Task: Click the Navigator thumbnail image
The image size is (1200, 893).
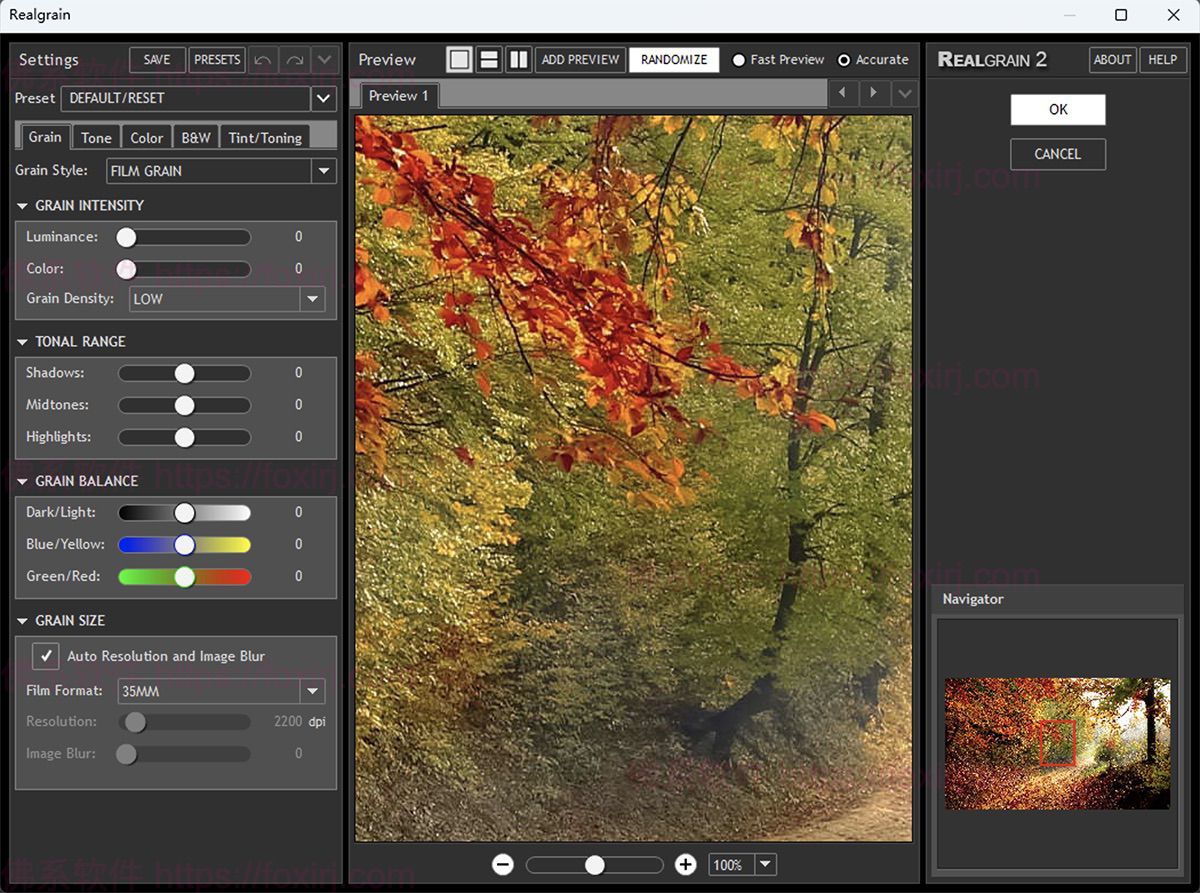Action: 1057,743
